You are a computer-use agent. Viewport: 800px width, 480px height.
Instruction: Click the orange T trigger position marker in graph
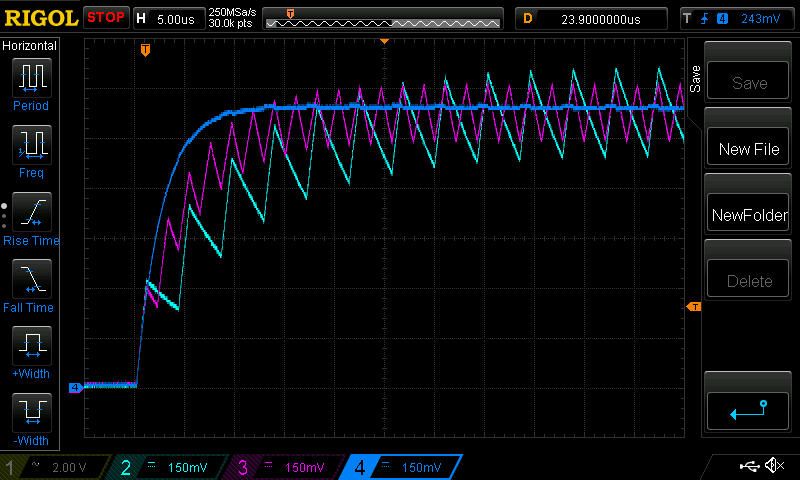pyautogui.click(x=145, y=50)
